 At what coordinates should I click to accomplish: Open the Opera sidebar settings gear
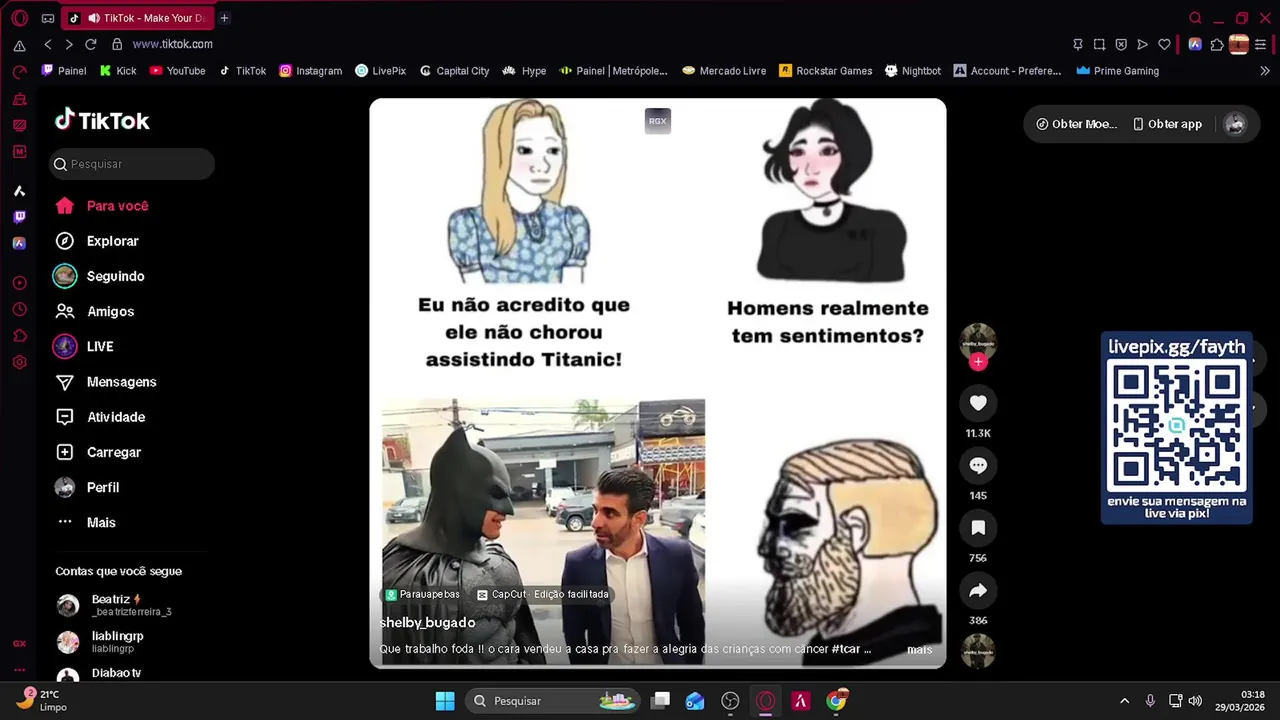[x=19, y=362]
